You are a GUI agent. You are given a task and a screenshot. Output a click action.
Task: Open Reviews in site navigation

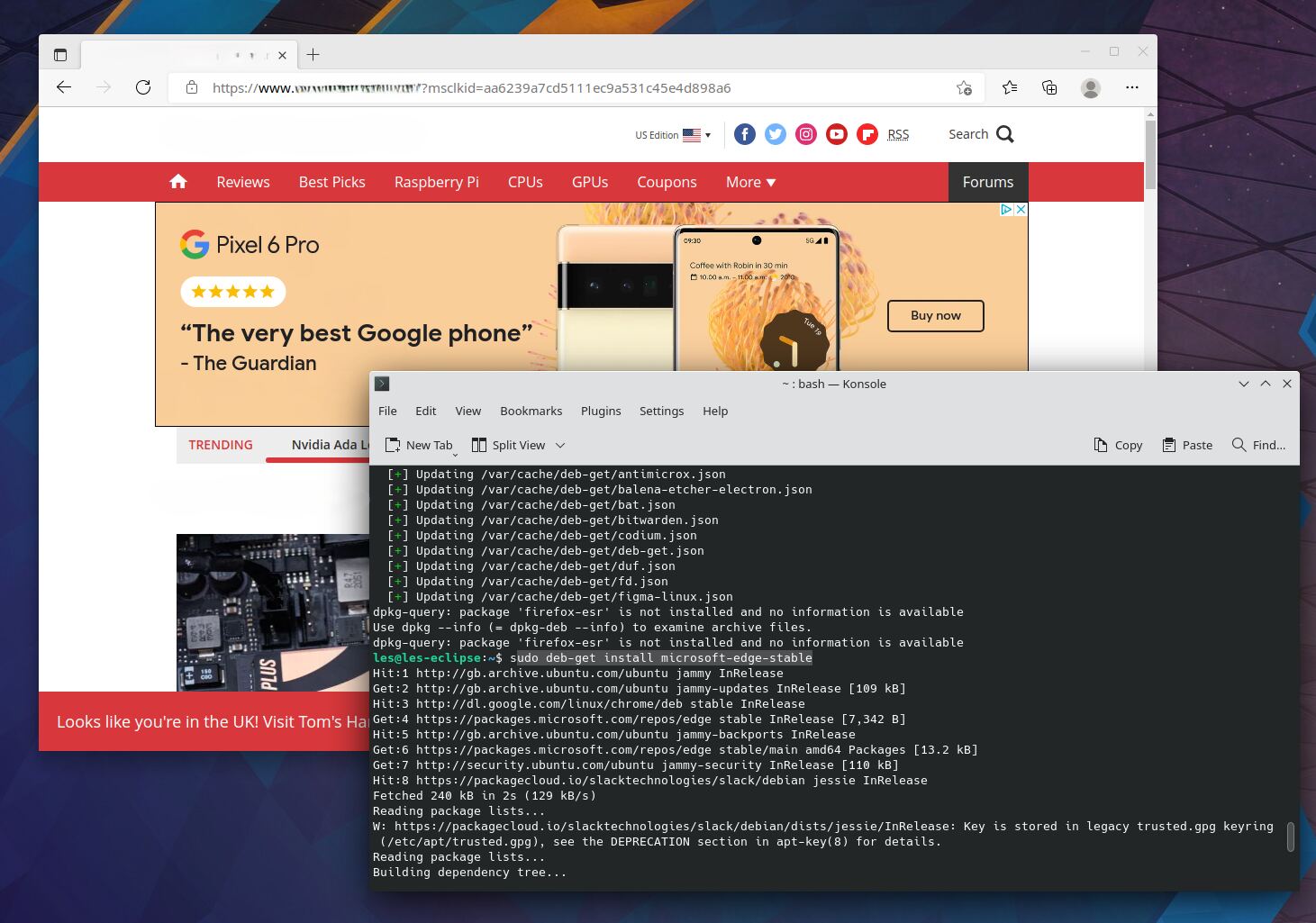(x=243, y=182)
